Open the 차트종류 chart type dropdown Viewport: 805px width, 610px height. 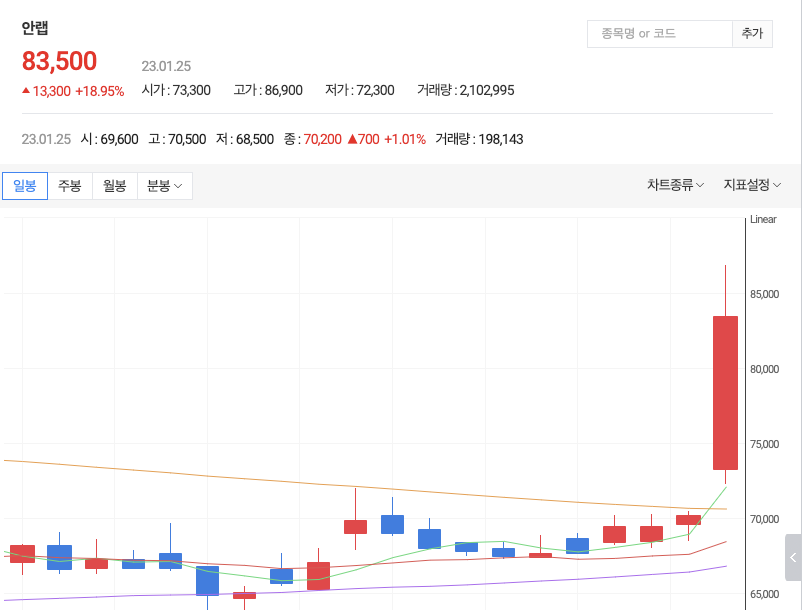(675, 185)
